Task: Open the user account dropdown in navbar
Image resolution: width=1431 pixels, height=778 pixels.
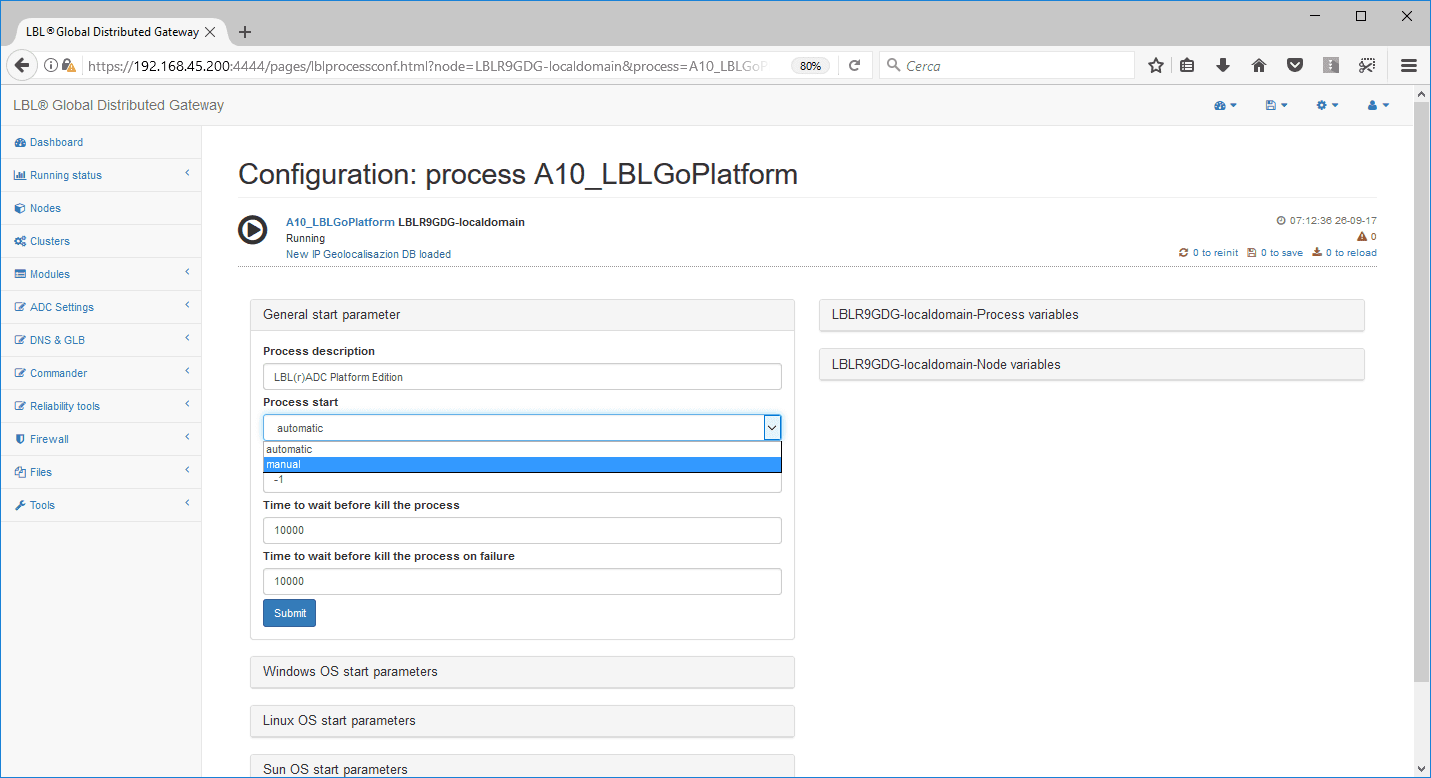Action: pyautogui.click(x=1378, y=105)
